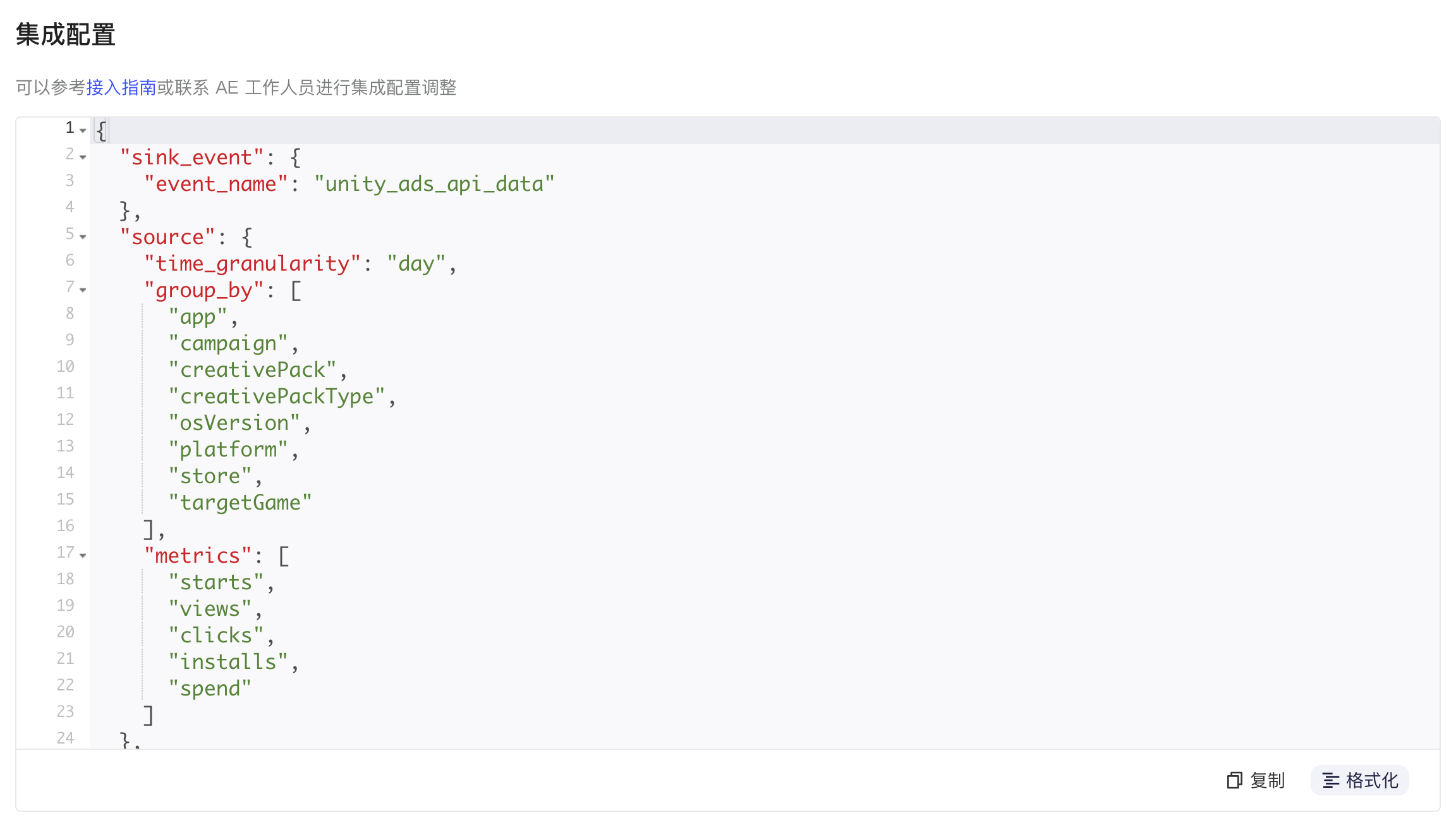Viewport: 1456px width, 827px height.
Task: Click the "group_by" key
Action: (203, 290)
